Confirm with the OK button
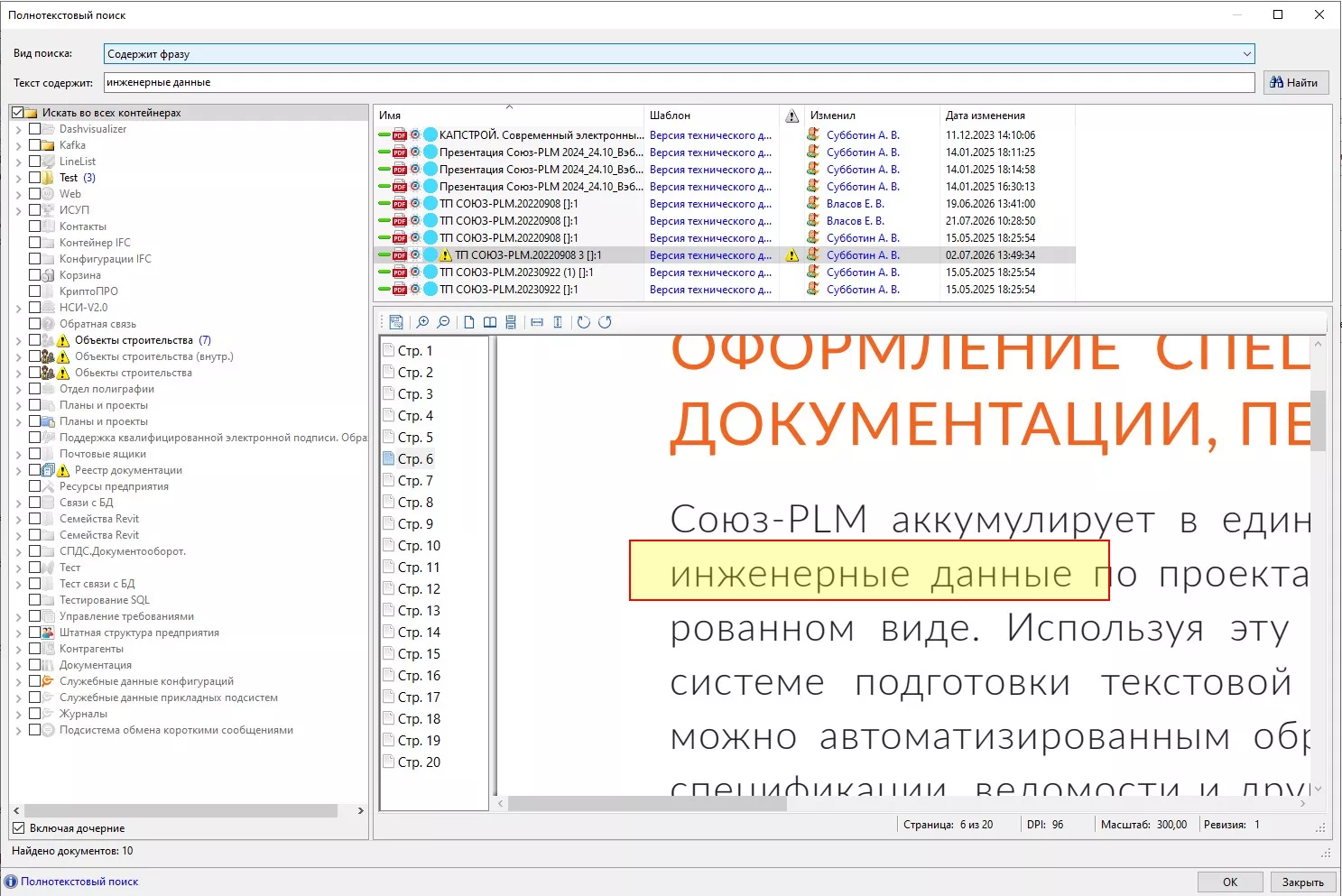The height and width of the screenshot is (896, 1342). coord(1230,882)
